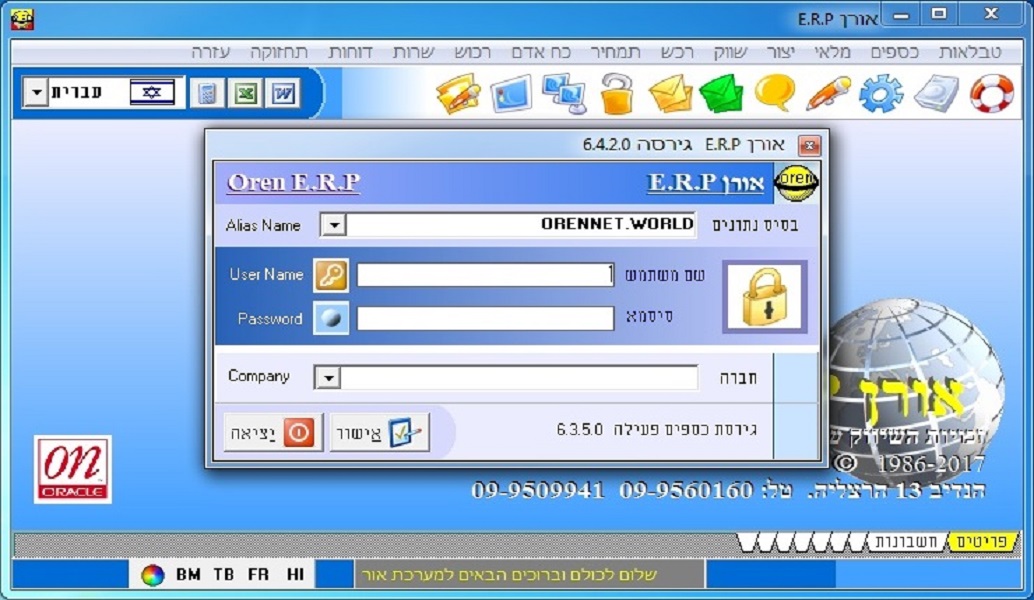Click the ORENNET.WORLD alias field
Viewport: 1034px width, 600px height.
pos(521,225)
